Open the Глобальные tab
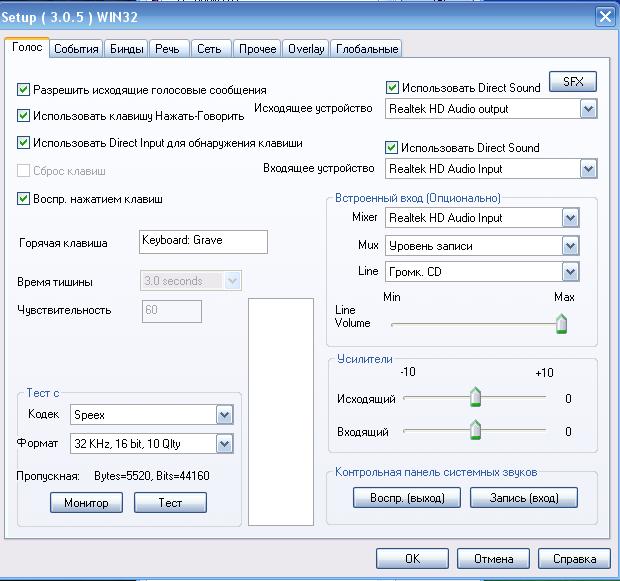Viewport: 620px width, 581px height. pyautogui.click(x=367, y=49)
